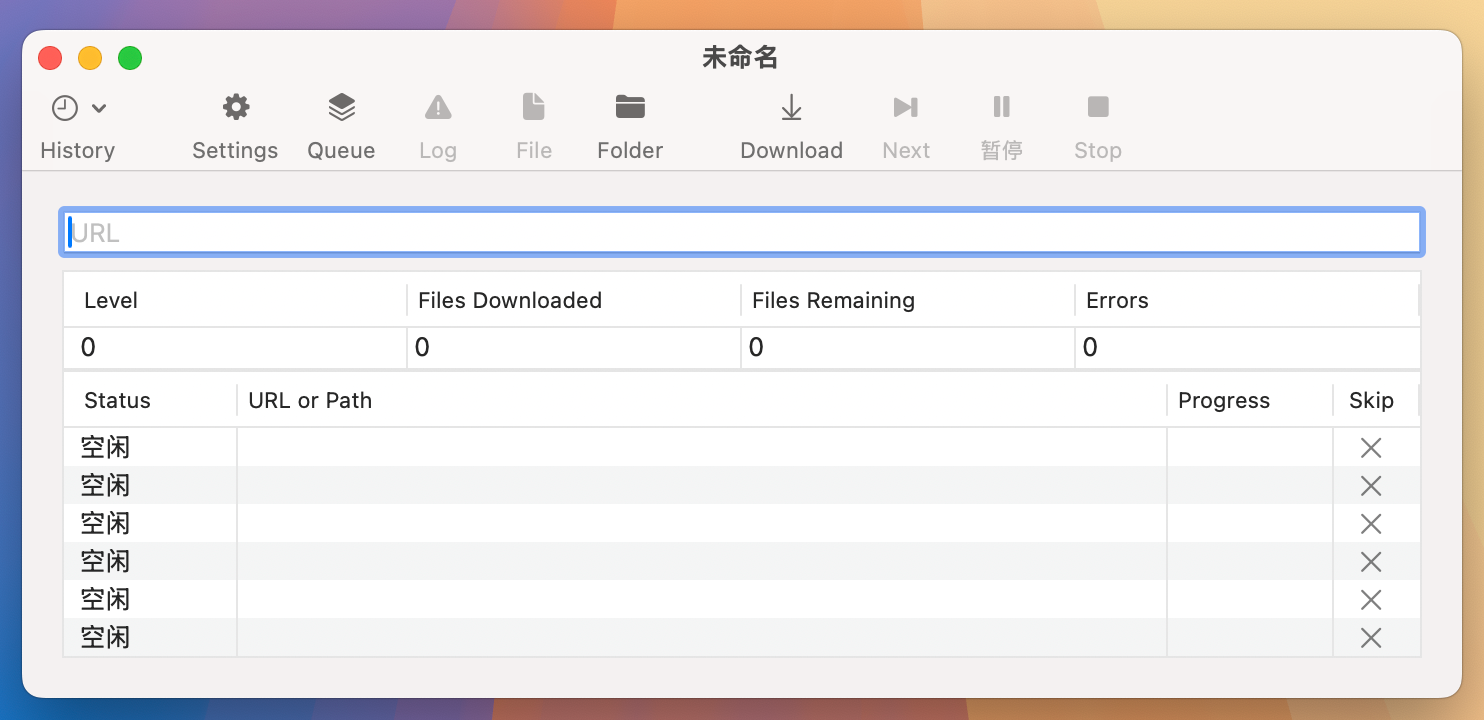Start downloading with the Download arrow icon
Viewport: 1484px width, 720px height.
tap(791, 106)
